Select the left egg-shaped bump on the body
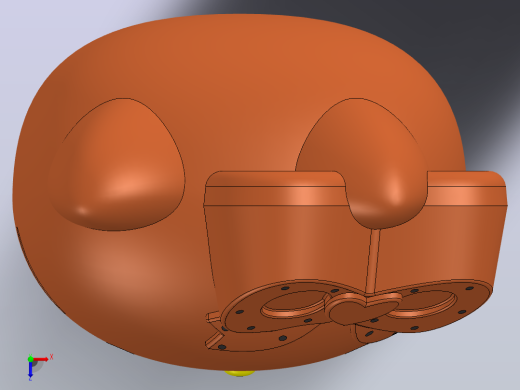520x390 pixels. pyautogui.click(x=117, y=164)
